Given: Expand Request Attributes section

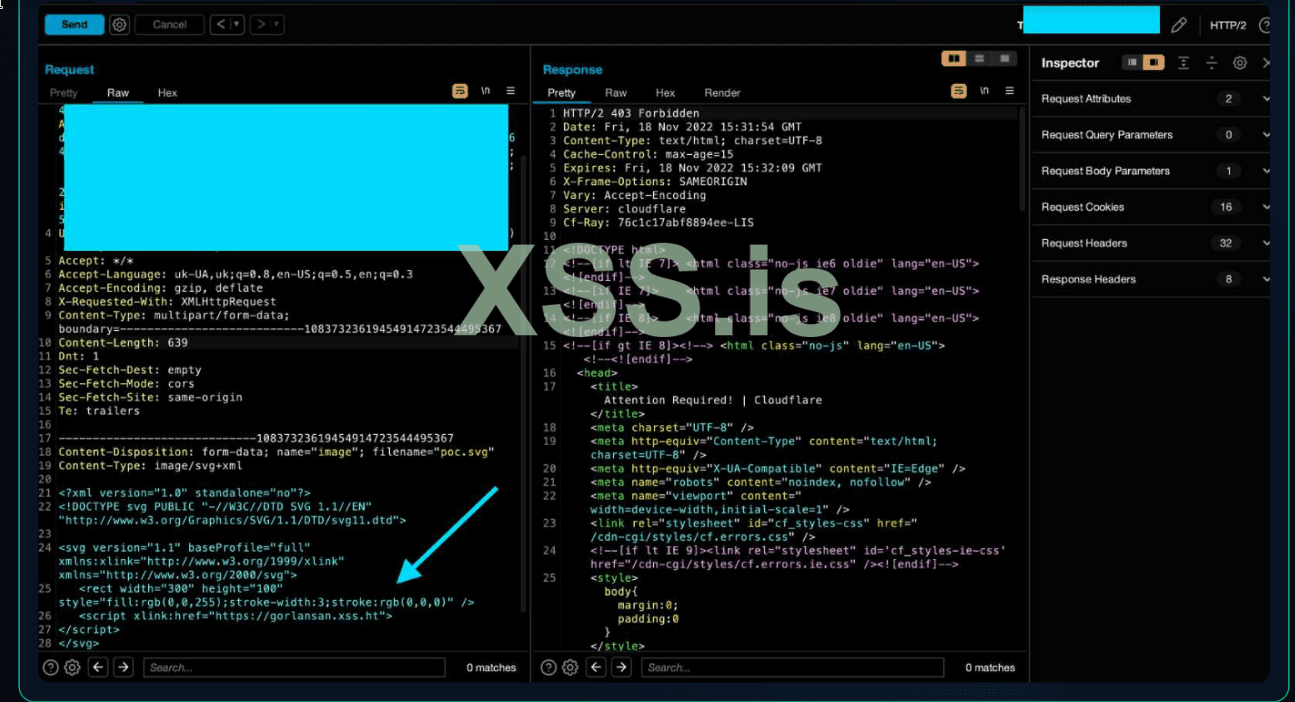Looking at the screenshot, I should point(1266,99).
